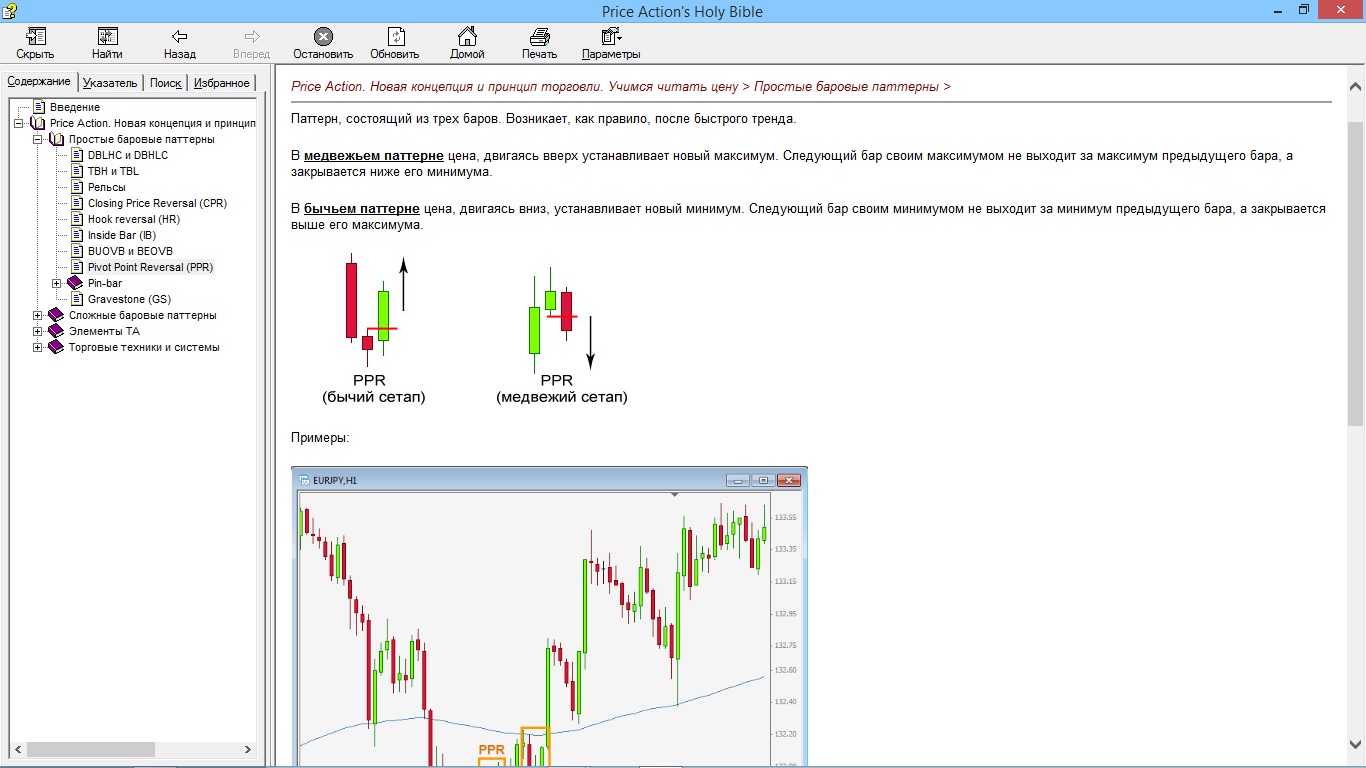Click the page icon beside Gravestone (GS)
The height and width of the screenshot is (768, 1366).
point(77,299)
